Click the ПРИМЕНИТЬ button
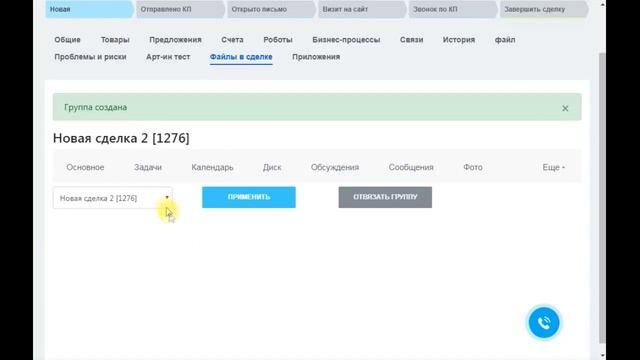Screen dimensions: 640x360 click(x=249, y=197)
